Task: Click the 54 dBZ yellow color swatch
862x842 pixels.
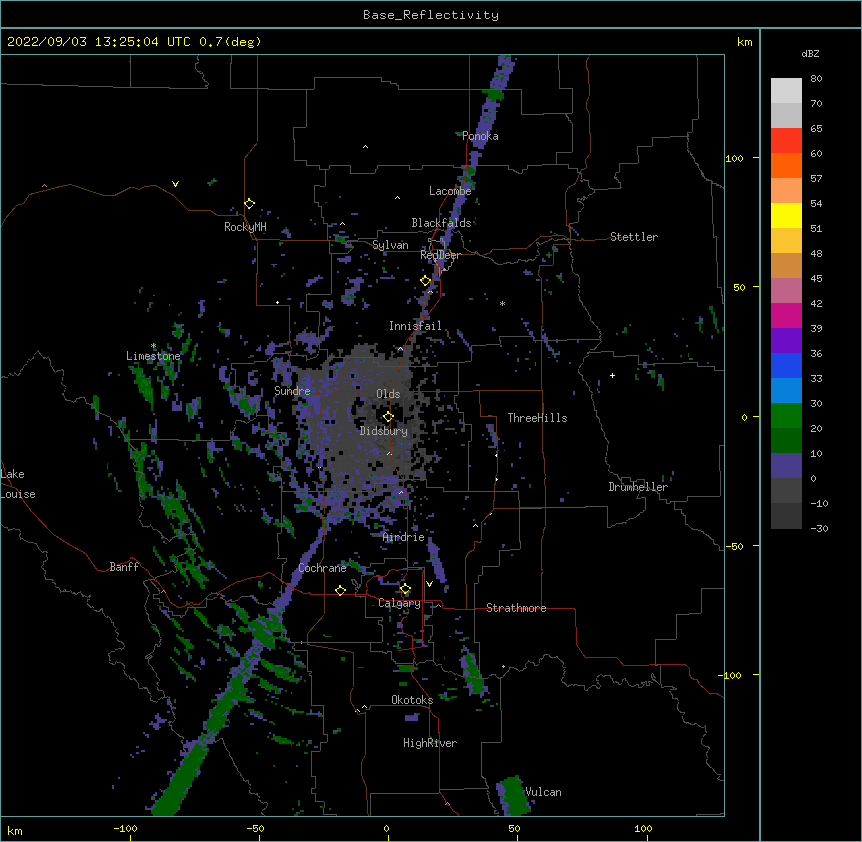Action: pos(786,215)
